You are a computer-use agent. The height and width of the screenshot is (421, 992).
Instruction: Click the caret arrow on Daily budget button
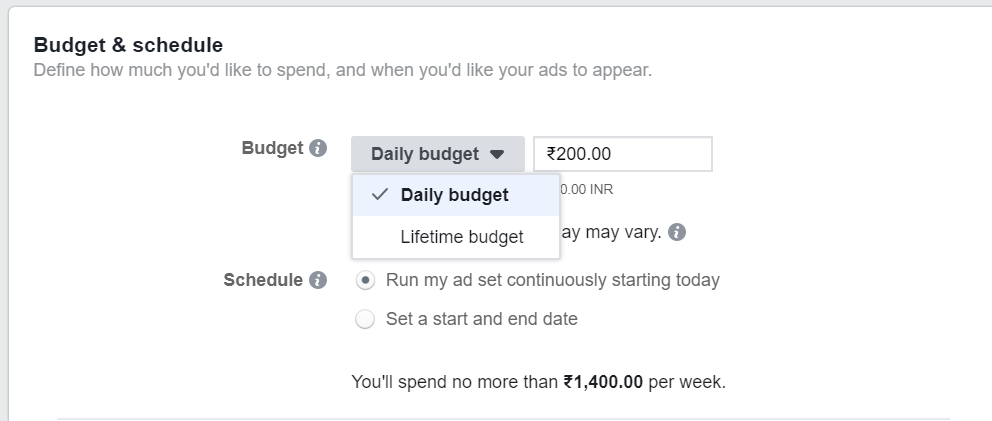click(497, 154)
